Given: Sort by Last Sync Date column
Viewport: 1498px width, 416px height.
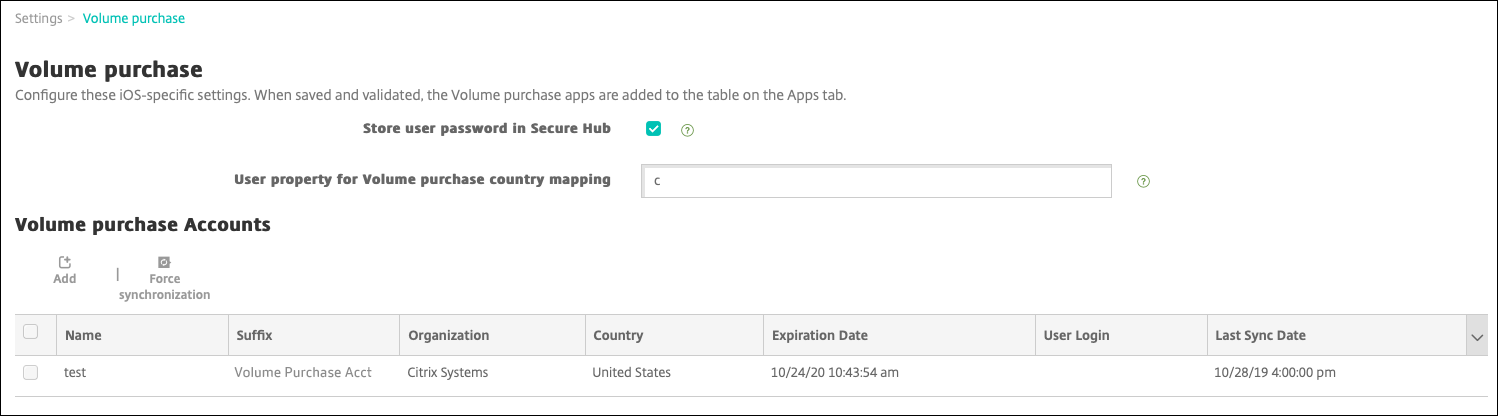Looking at the screenshot, I should pyautogui.click(x=1260, y=336).
